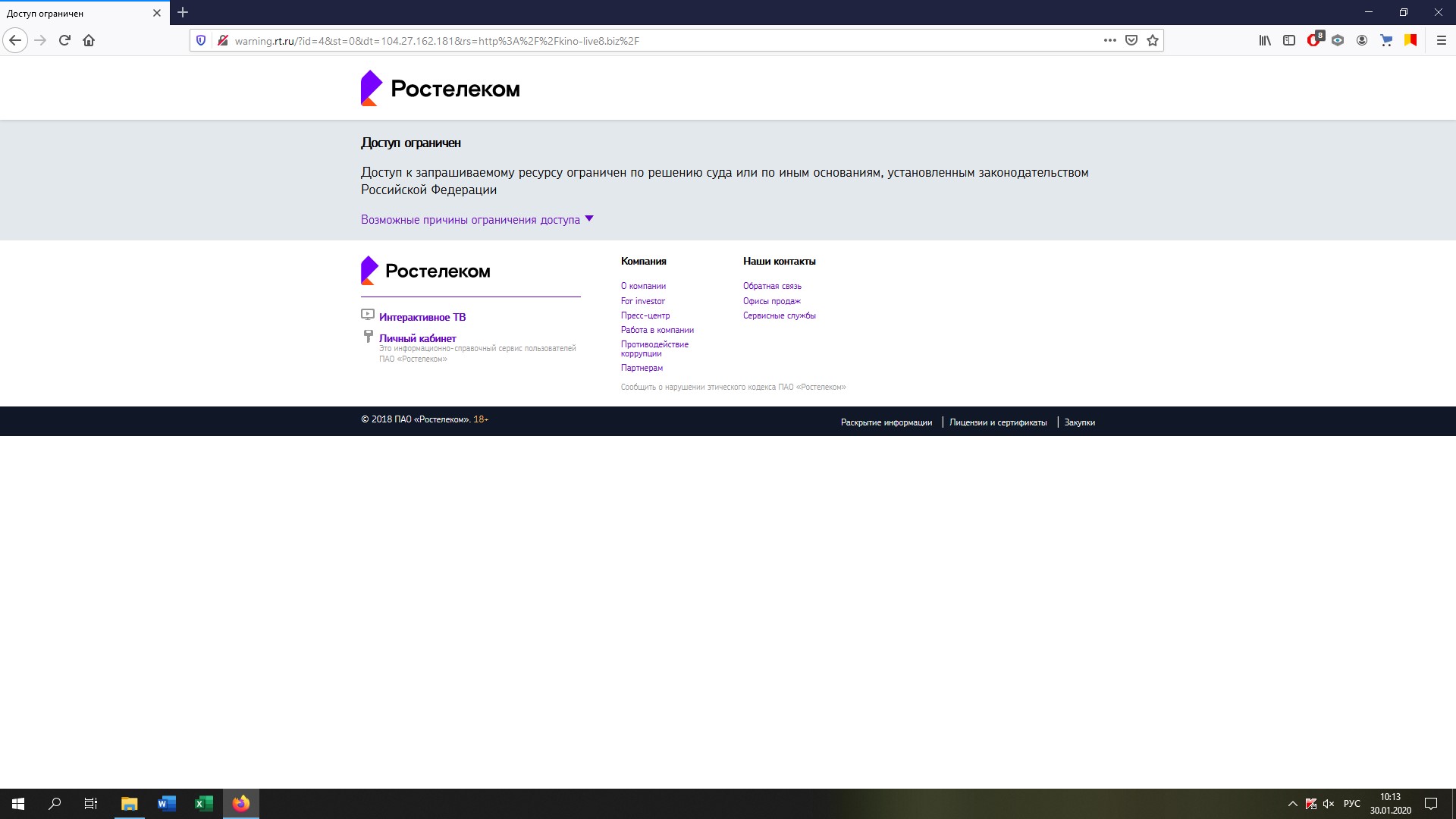Launch Word from the taskbar
Viewport: 1456px width, 819px height.
(x=167, y=804)
